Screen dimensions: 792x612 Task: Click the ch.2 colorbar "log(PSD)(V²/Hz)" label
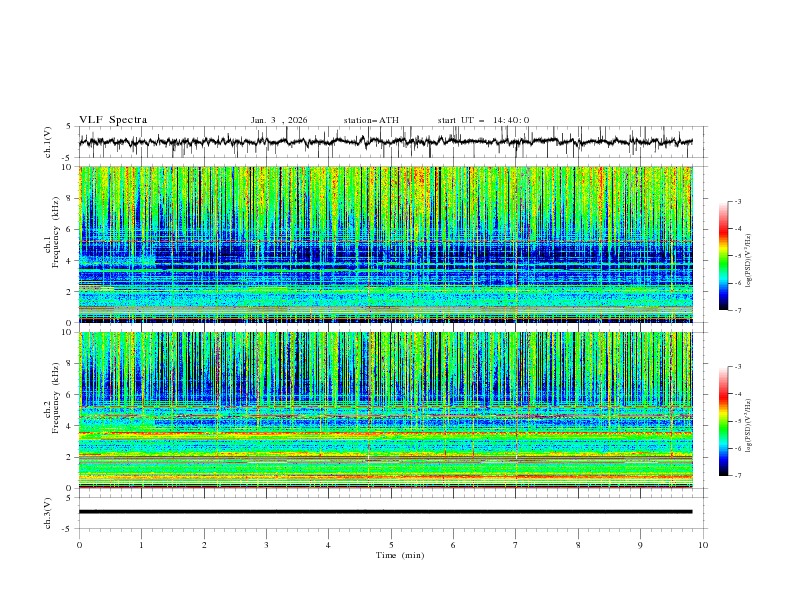click(748, 426)
